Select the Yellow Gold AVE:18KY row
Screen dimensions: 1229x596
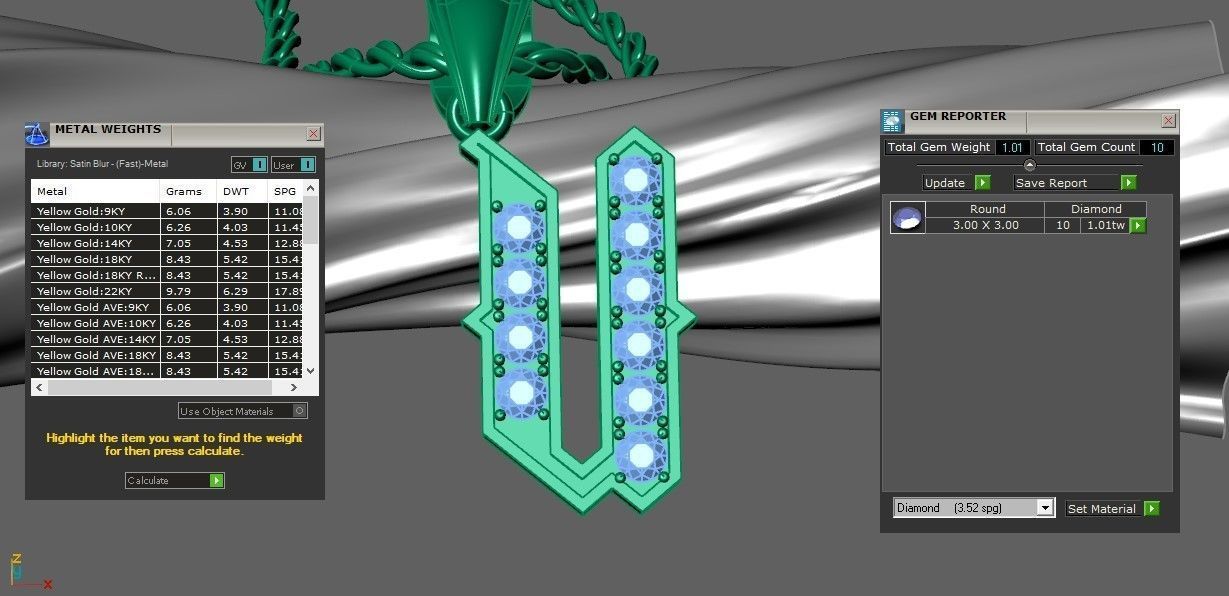(167, 355)
